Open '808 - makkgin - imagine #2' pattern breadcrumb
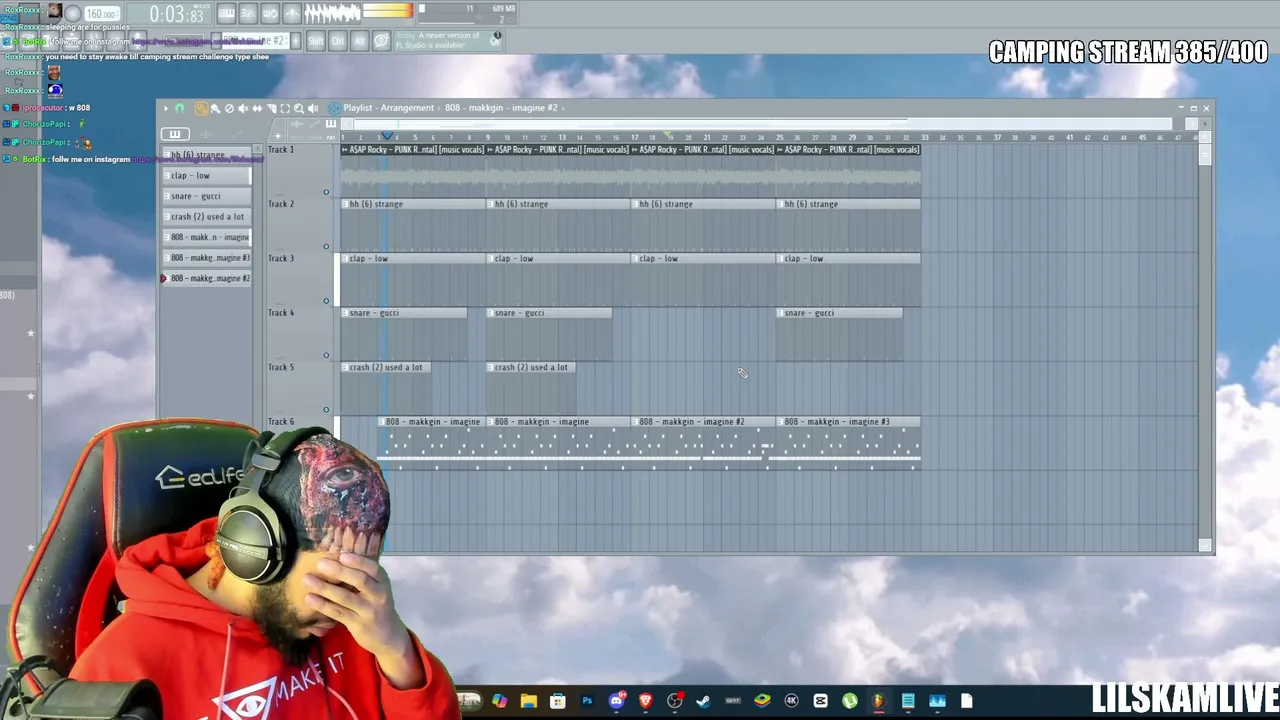Viewport: 1280px width, 720px height. [x=501, y=108]
